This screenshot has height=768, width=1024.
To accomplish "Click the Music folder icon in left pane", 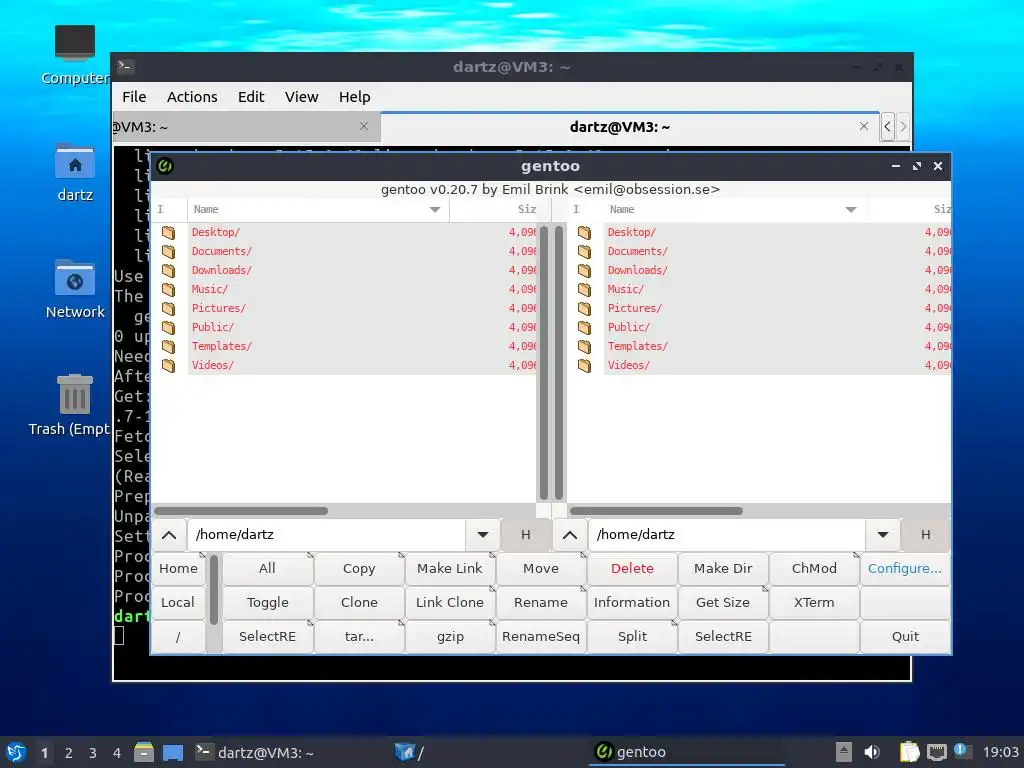I will click(168, 289).
